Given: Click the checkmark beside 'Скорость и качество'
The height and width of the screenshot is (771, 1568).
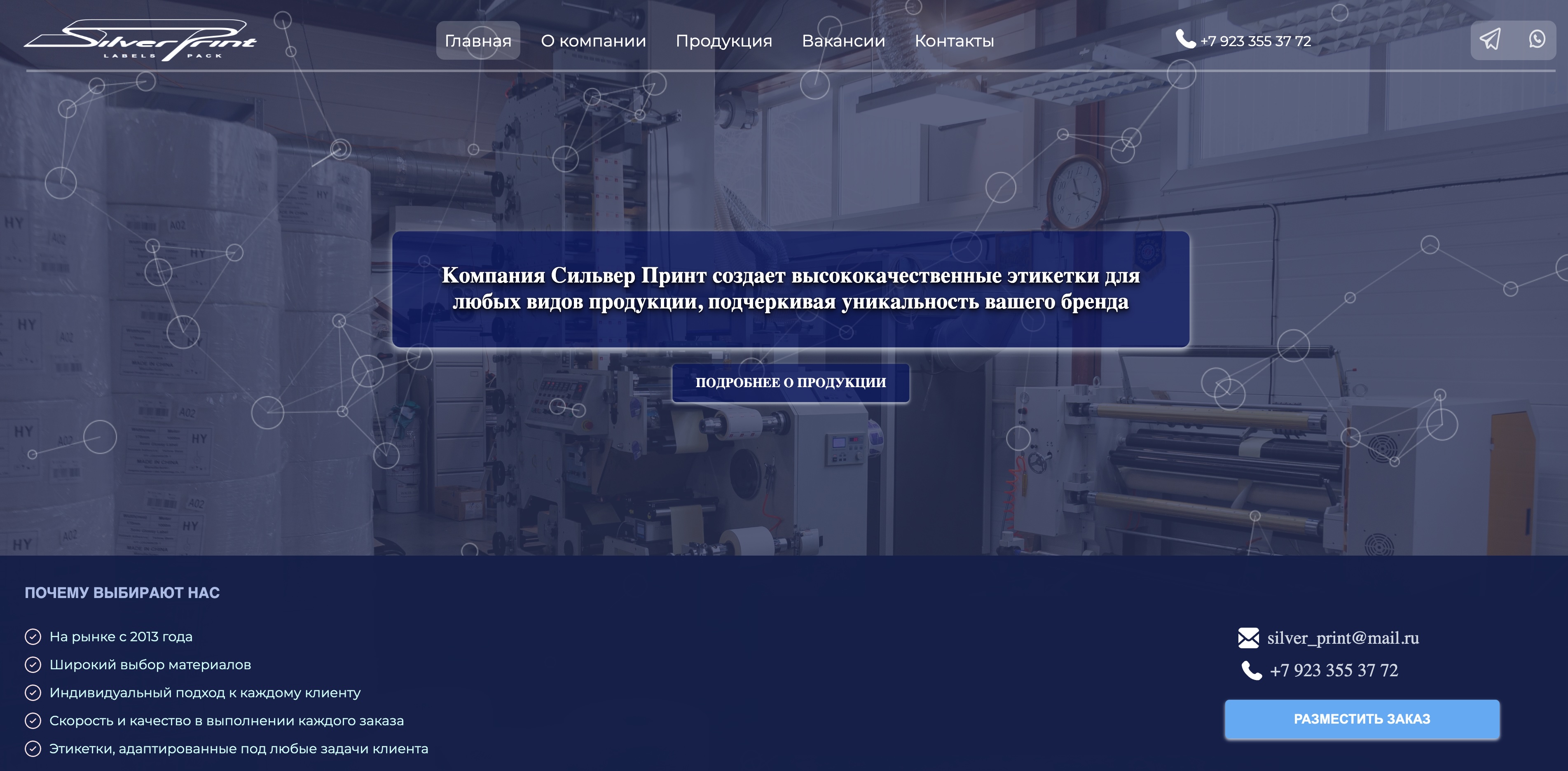Looking at the screenshot, I should coord(33,720).
